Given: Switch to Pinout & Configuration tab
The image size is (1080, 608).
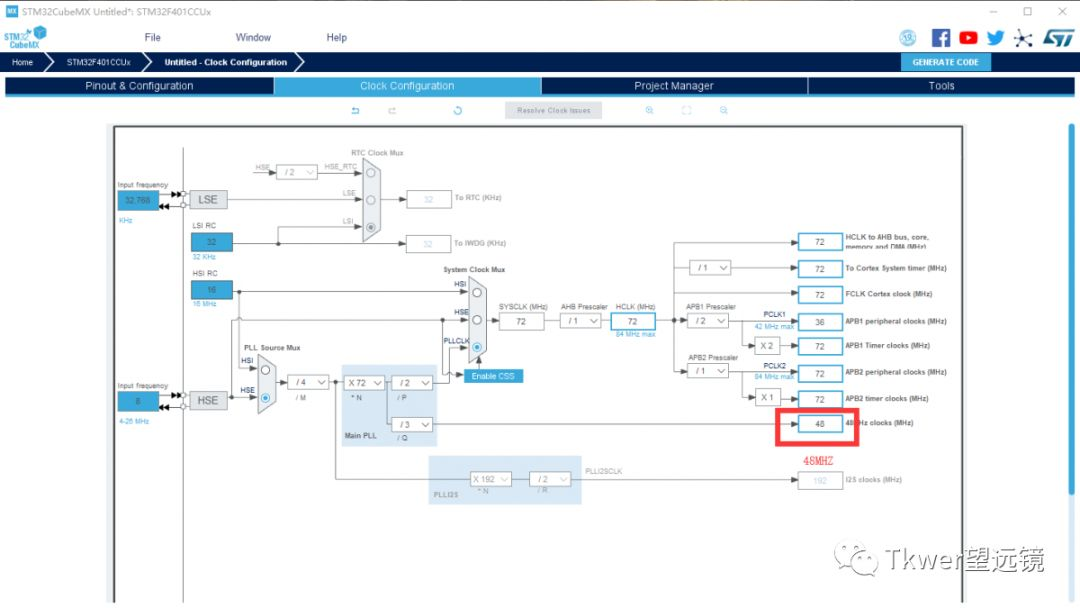Looking at the screenshot, I should click(139, 86).
